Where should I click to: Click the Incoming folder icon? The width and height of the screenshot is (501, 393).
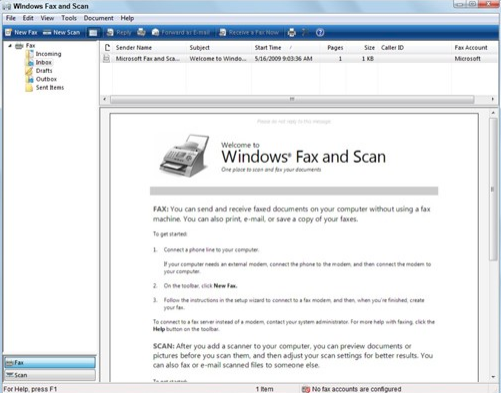(30, 54)
